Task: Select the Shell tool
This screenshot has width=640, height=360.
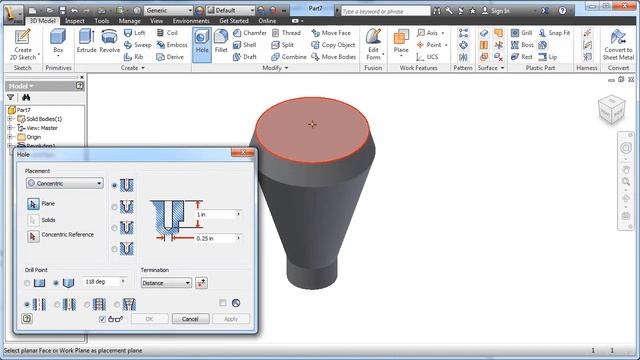Action: point(244,45)
